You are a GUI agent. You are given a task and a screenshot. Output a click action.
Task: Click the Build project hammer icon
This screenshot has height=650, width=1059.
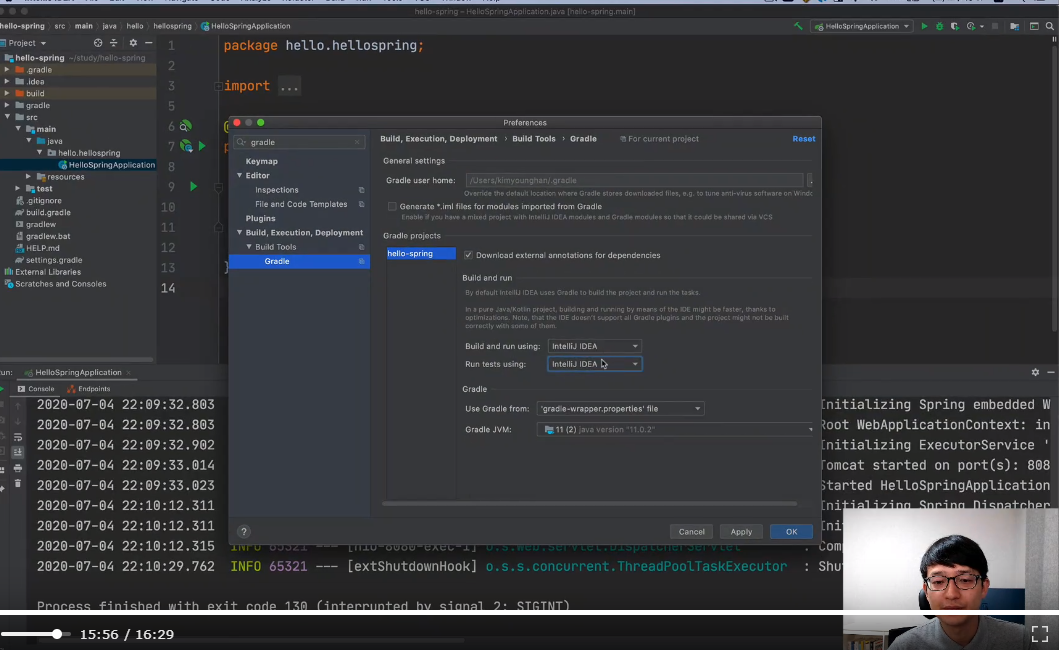798,26
